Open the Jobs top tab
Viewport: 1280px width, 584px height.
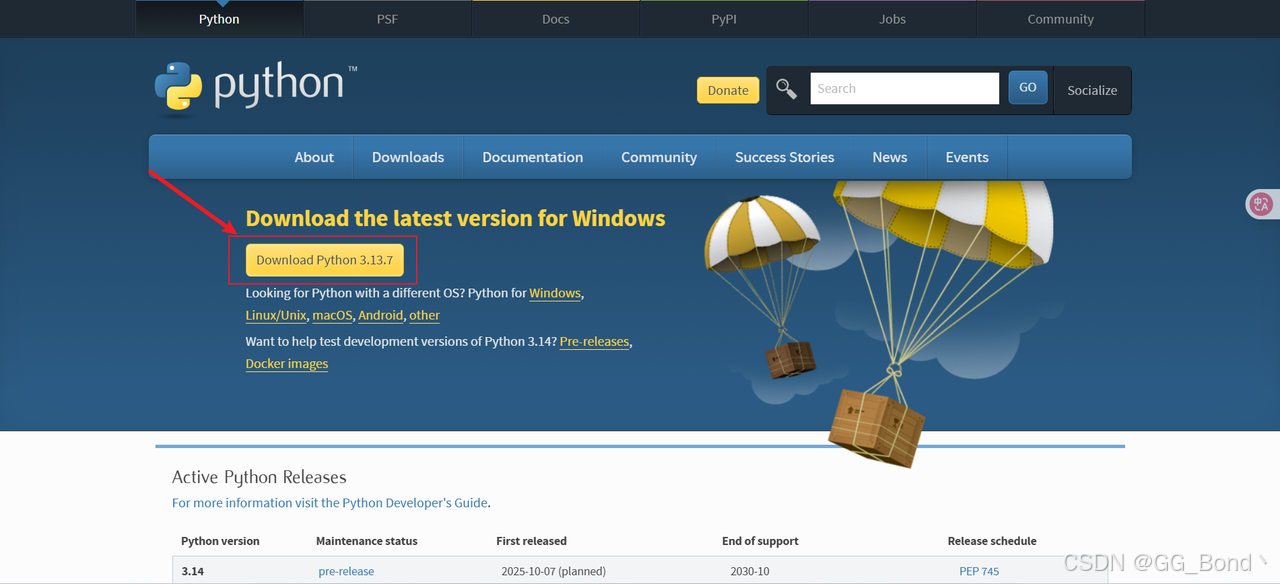[893, 19]
